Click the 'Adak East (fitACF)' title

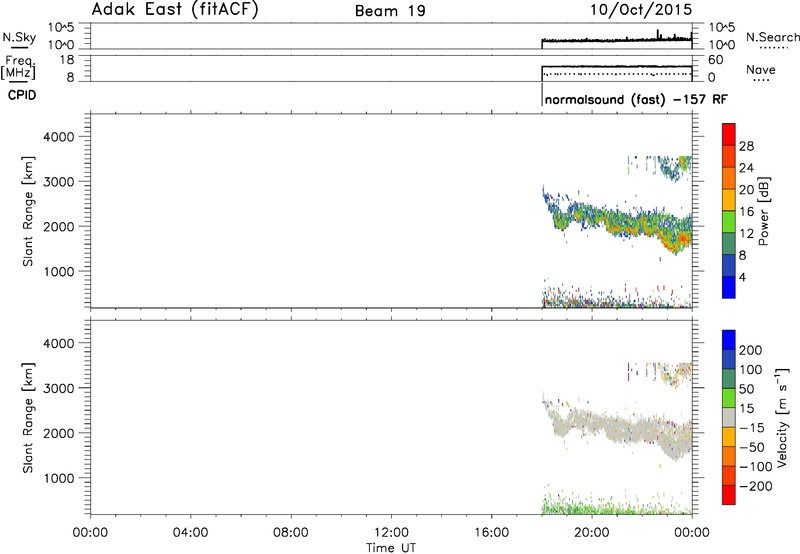click(175, 10)
